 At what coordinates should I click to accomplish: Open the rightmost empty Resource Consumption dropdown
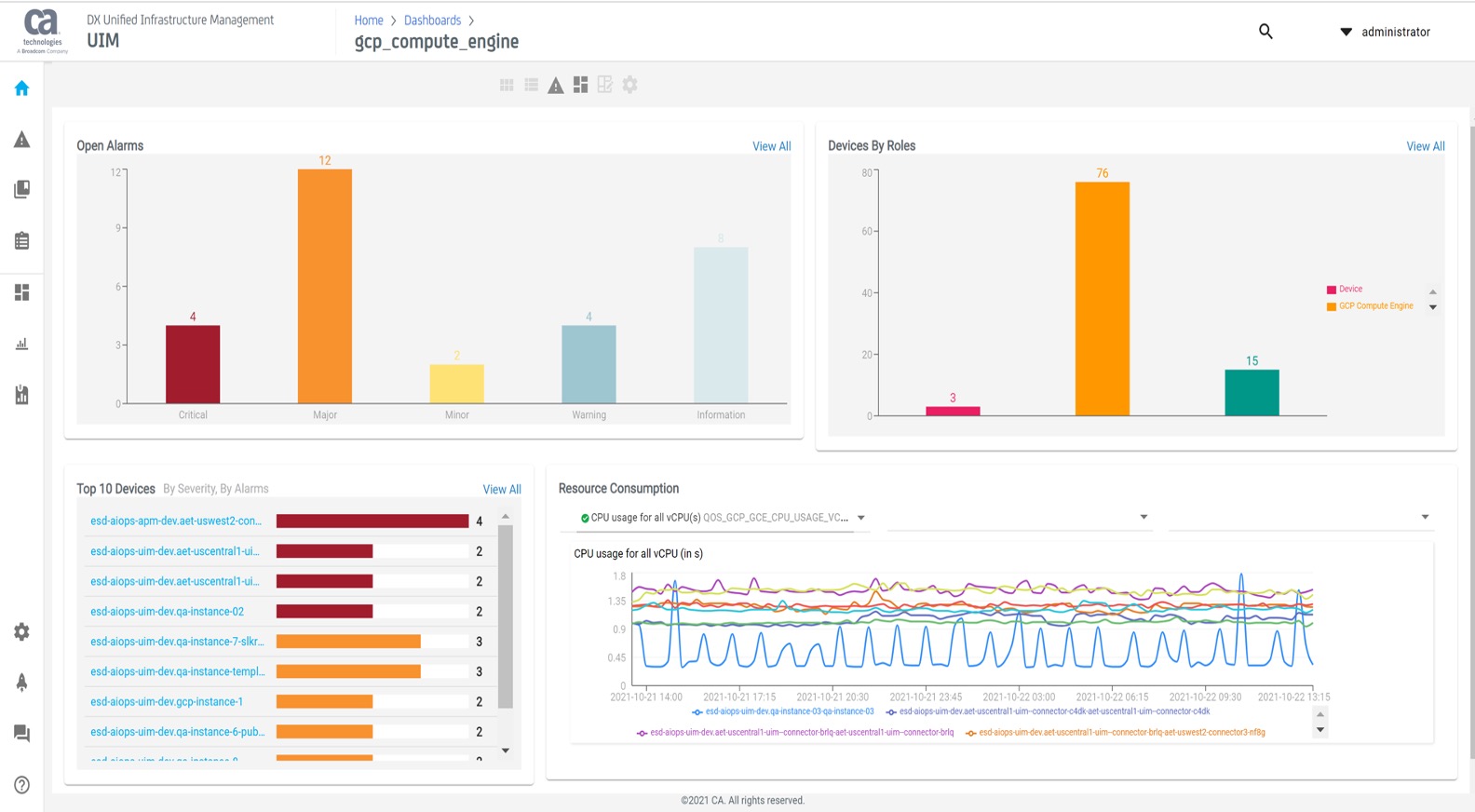1424,517
